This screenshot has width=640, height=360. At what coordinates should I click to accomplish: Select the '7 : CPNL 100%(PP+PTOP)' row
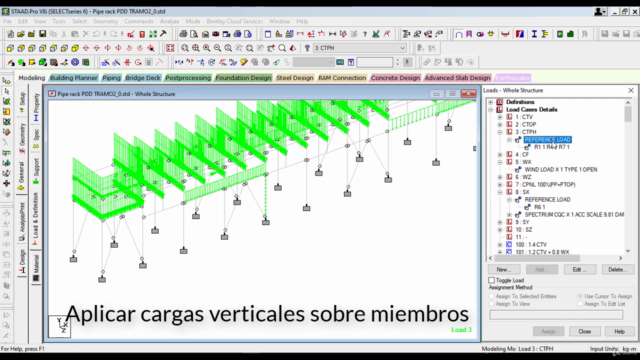pyautogui.click(x=545, y=184)
